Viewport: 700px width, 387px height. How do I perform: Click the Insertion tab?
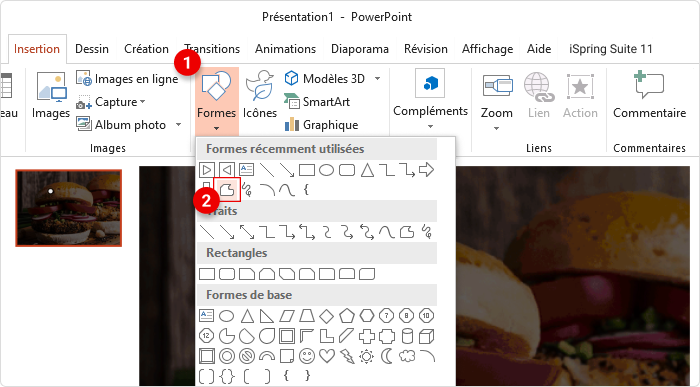coord(37,49)
